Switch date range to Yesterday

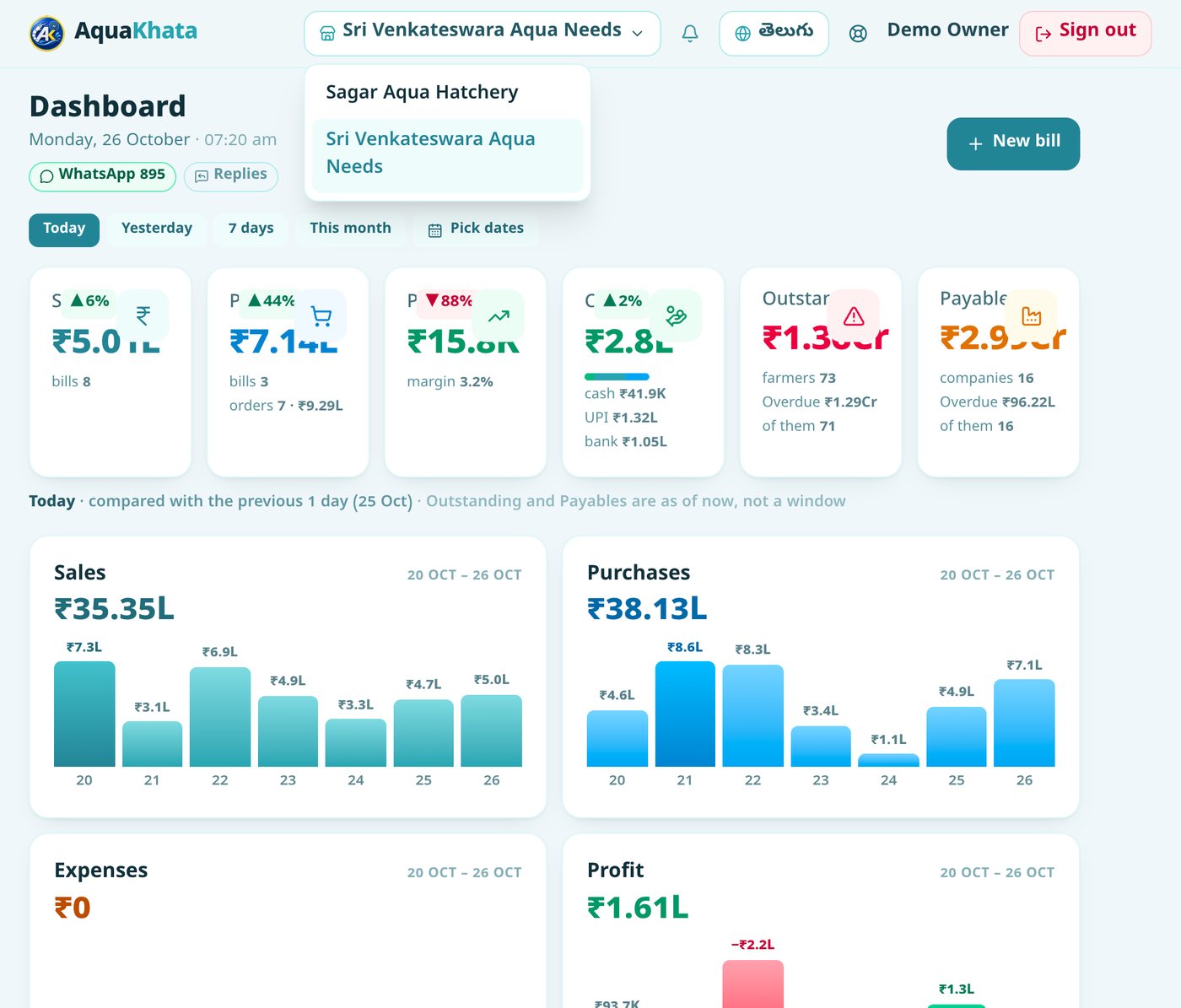click(x=157, y=229)
